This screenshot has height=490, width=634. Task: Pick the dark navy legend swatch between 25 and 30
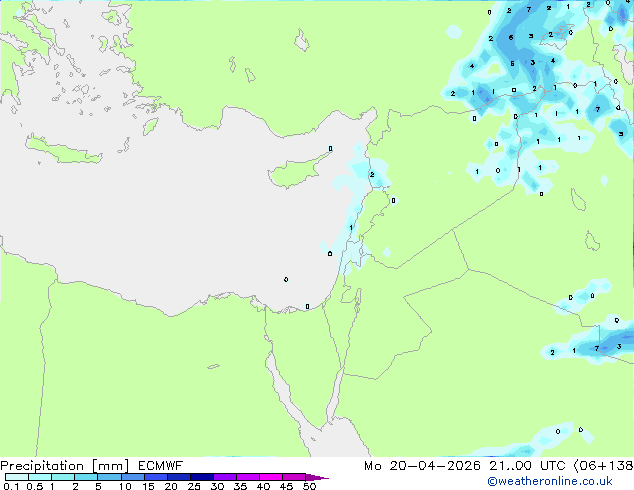[x=202, y=477]
